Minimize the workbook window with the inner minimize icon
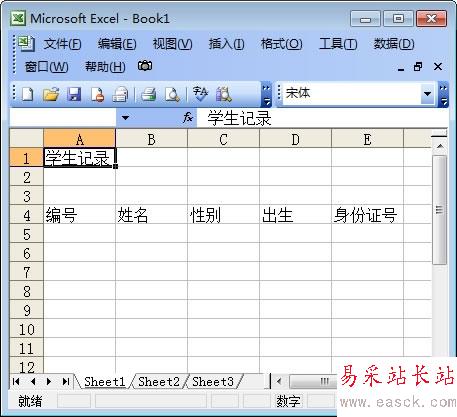The height and width of the screenshot is (417, 457). 401,69
